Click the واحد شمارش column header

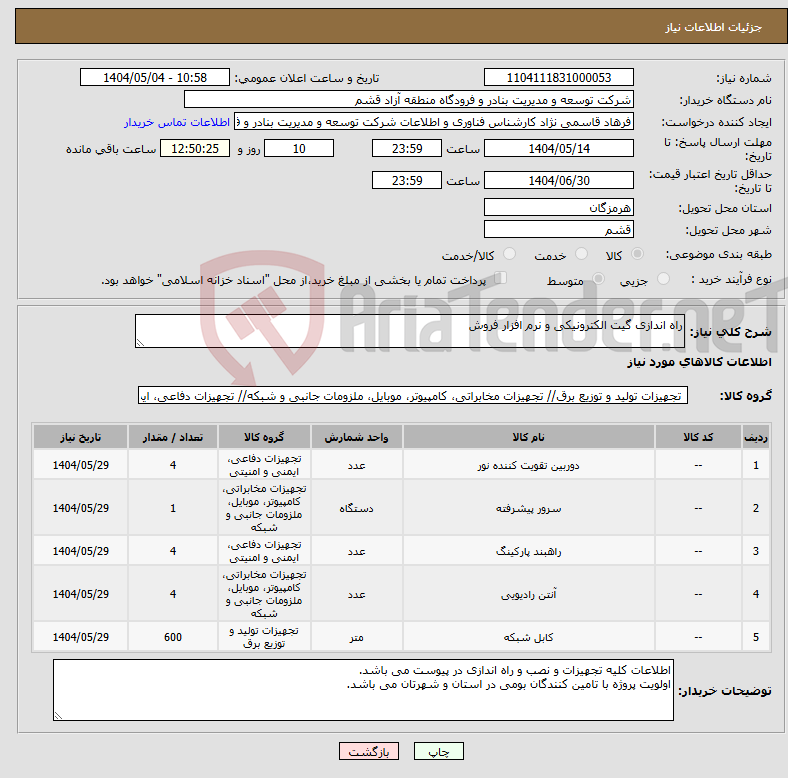point(356,437)
